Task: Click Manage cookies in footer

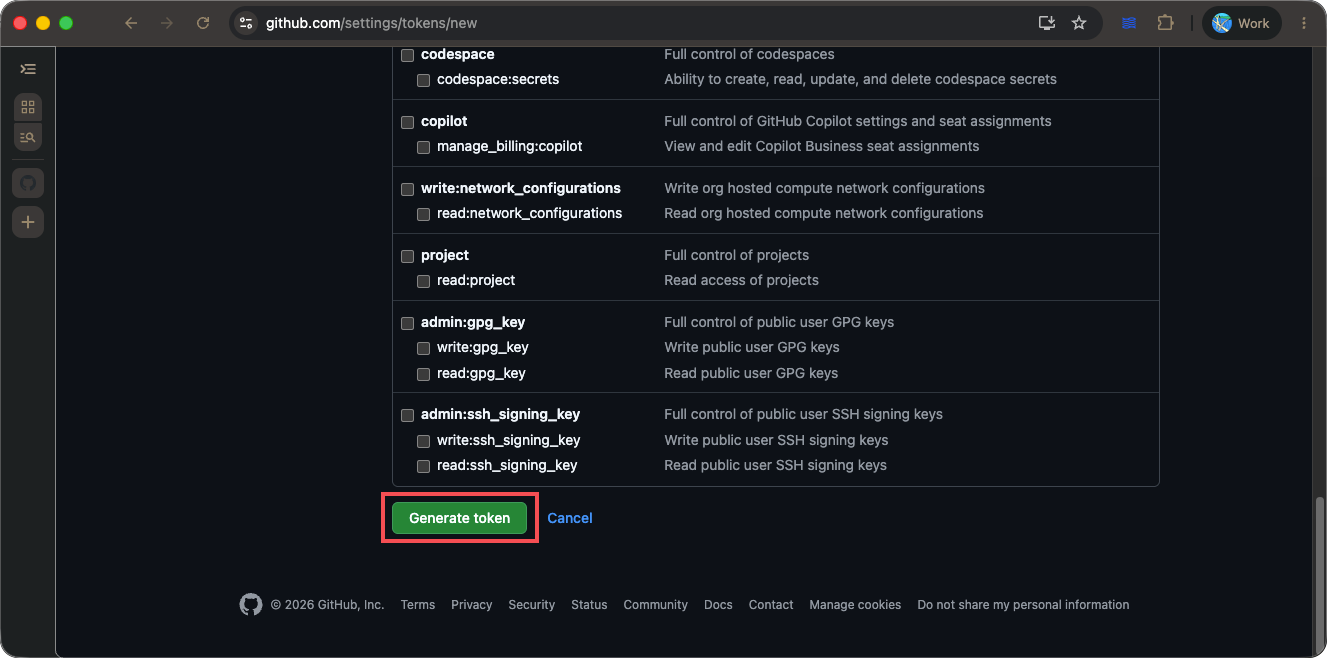Action: 855,605
